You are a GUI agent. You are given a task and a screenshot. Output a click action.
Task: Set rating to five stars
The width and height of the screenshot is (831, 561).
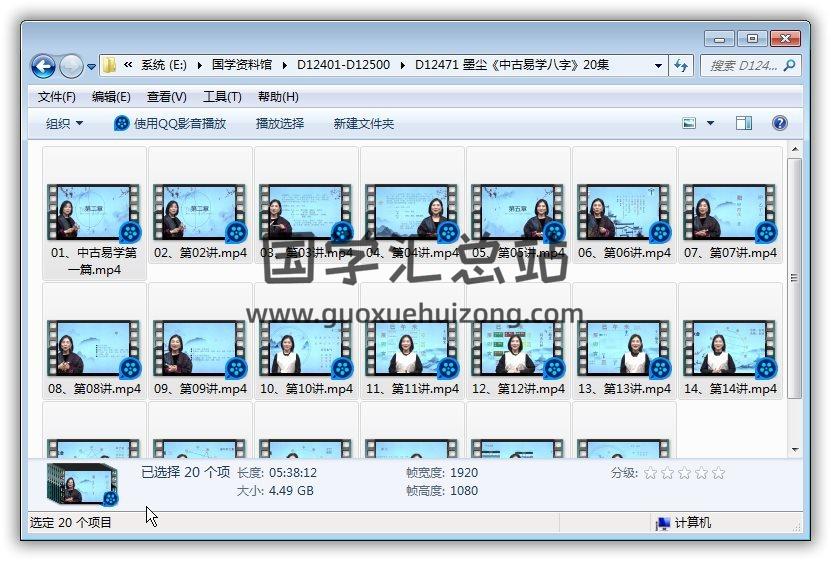click(x=718, y=473)
